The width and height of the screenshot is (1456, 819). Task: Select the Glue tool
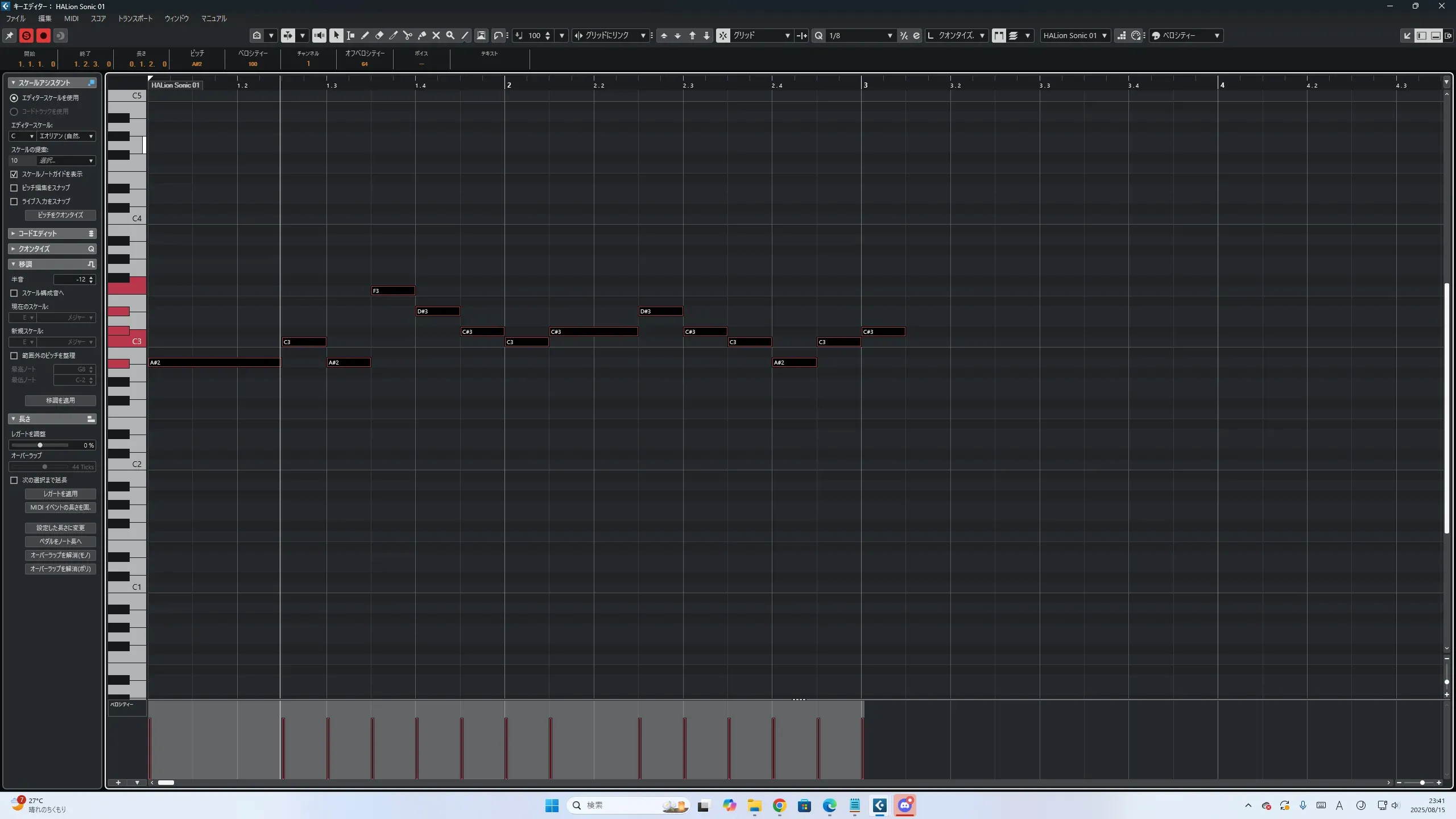pos(422,35)
